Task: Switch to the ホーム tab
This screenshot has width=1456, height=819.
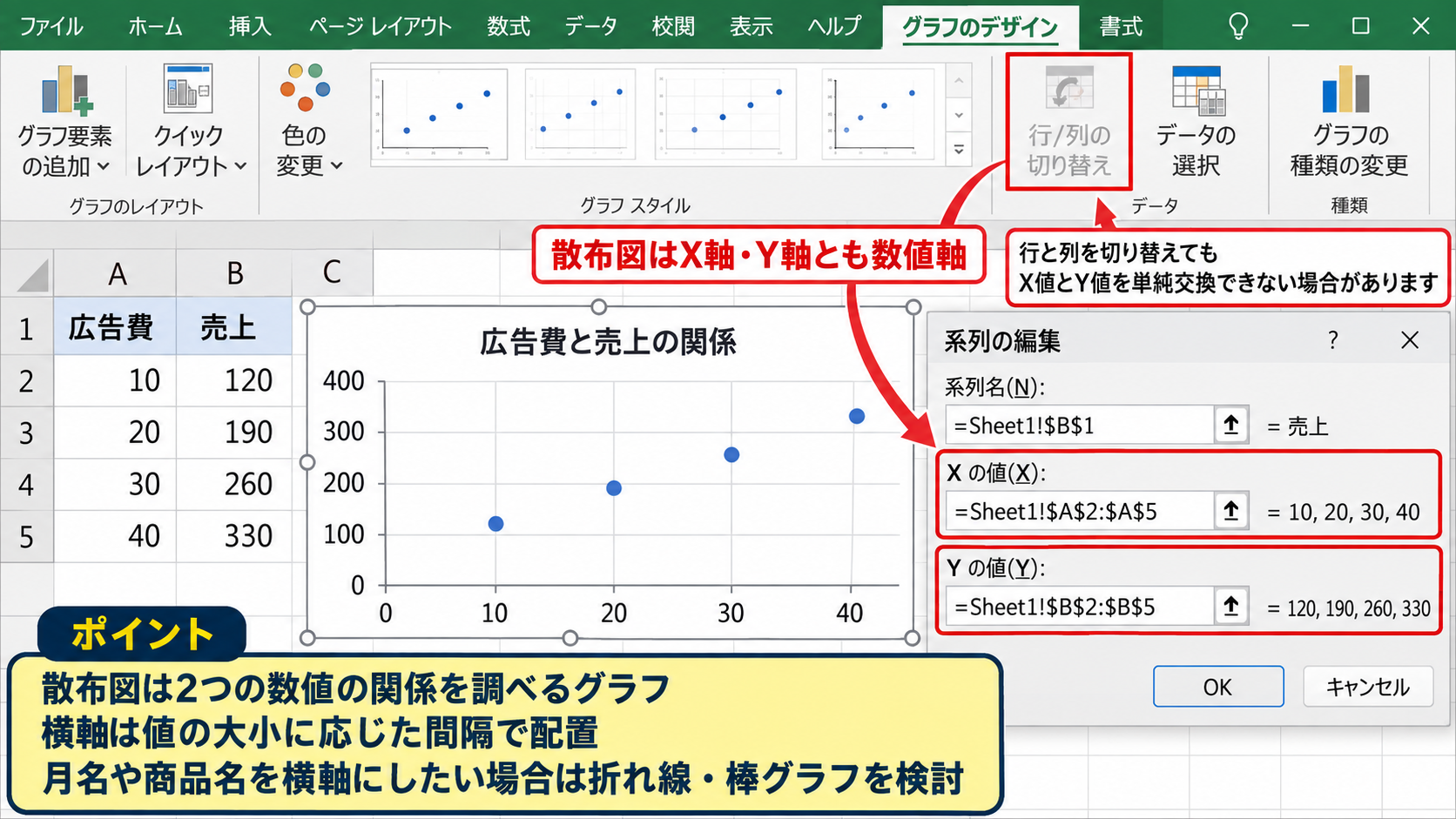Action: point(156,26)
